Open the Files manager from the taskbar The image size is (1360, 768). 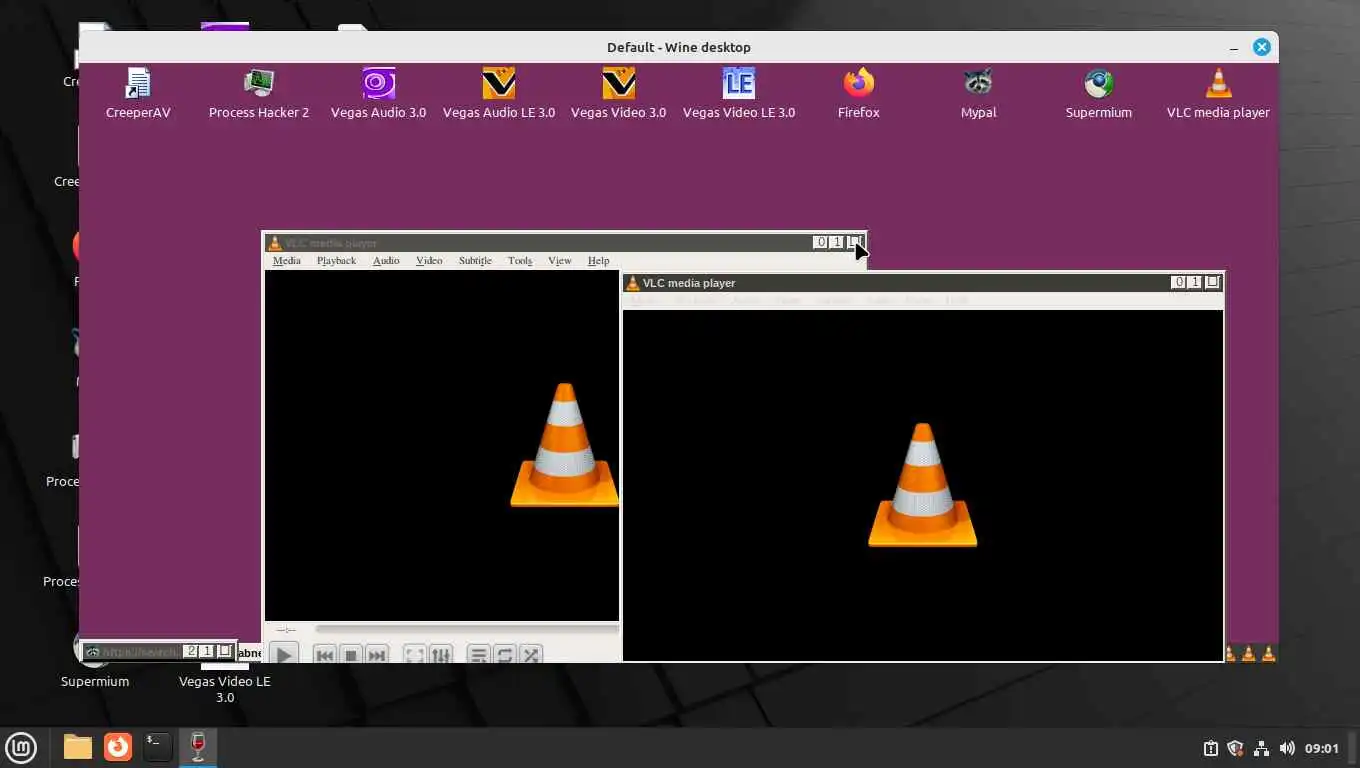77,747
